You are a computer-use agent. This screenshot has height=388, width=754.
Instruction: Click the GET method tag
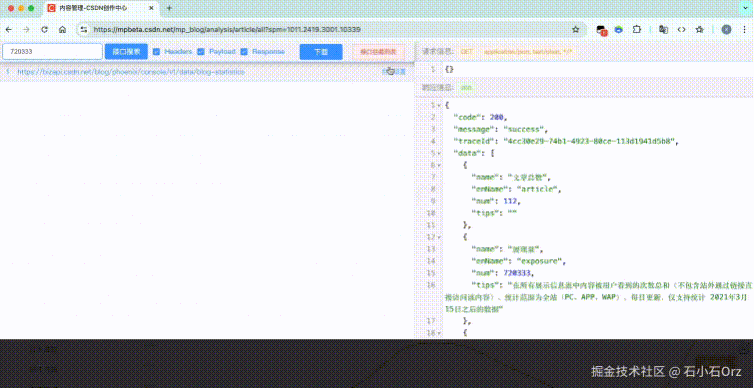tap(466, 51)
